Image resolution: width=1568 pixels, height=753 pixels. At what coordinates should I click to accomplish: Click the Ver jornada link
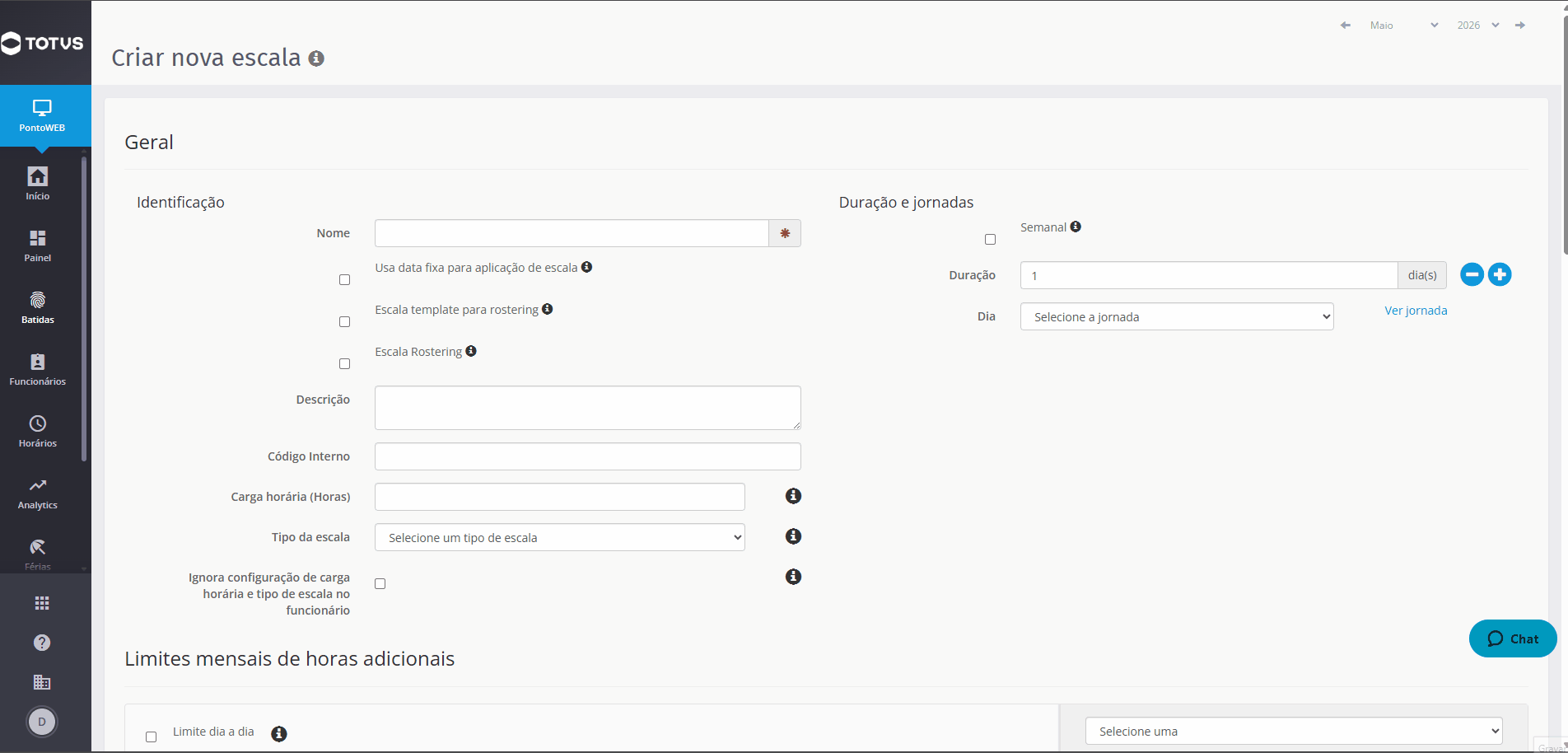1416,311
